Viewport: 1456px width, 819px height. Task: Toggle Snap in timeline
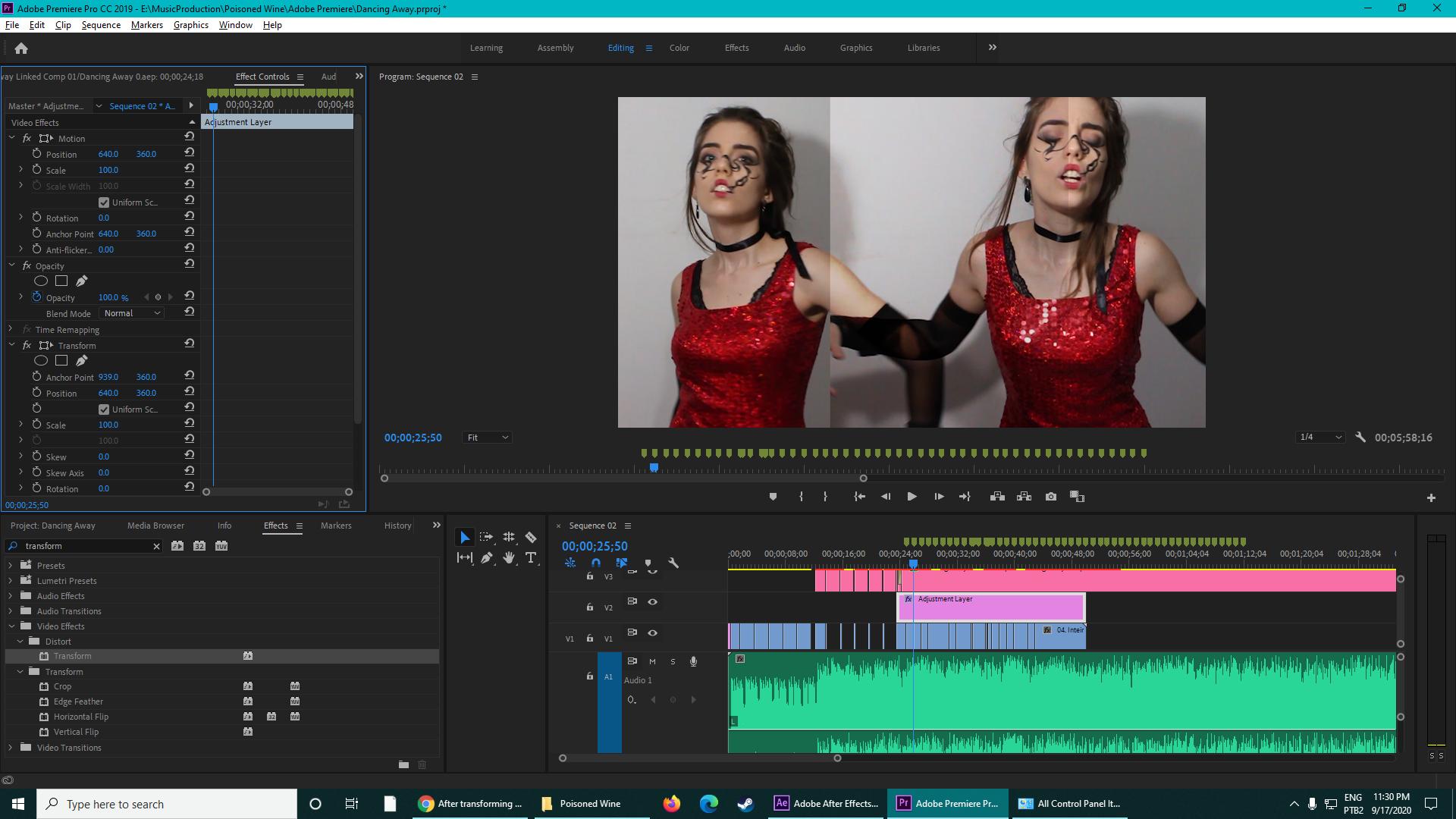(595, 563)
